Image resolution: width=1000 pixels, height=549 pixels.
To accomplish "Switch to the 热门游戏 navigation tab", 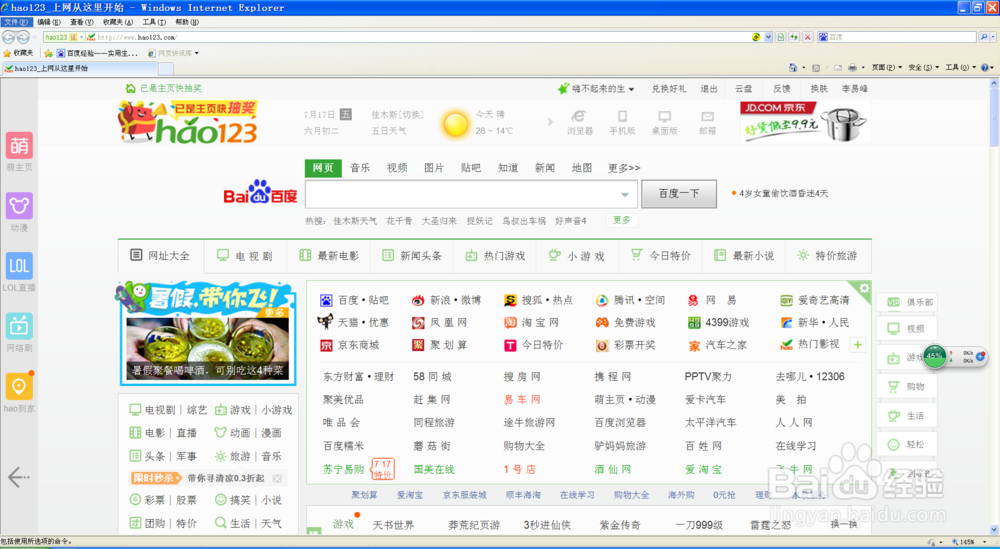I will click(x=494, y=256).
